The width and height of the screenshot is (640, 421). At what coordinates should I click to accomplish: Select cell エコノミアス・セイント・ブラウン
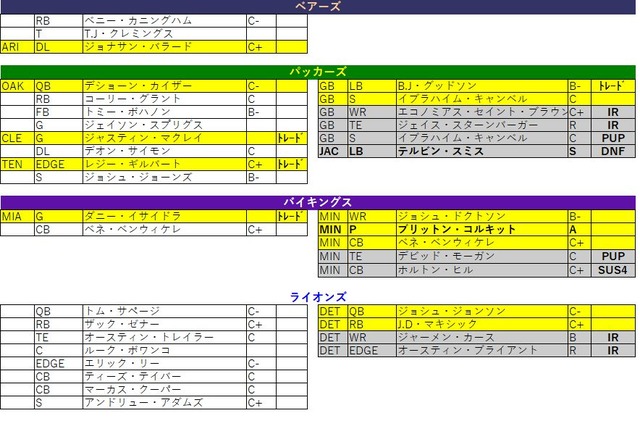482,112
